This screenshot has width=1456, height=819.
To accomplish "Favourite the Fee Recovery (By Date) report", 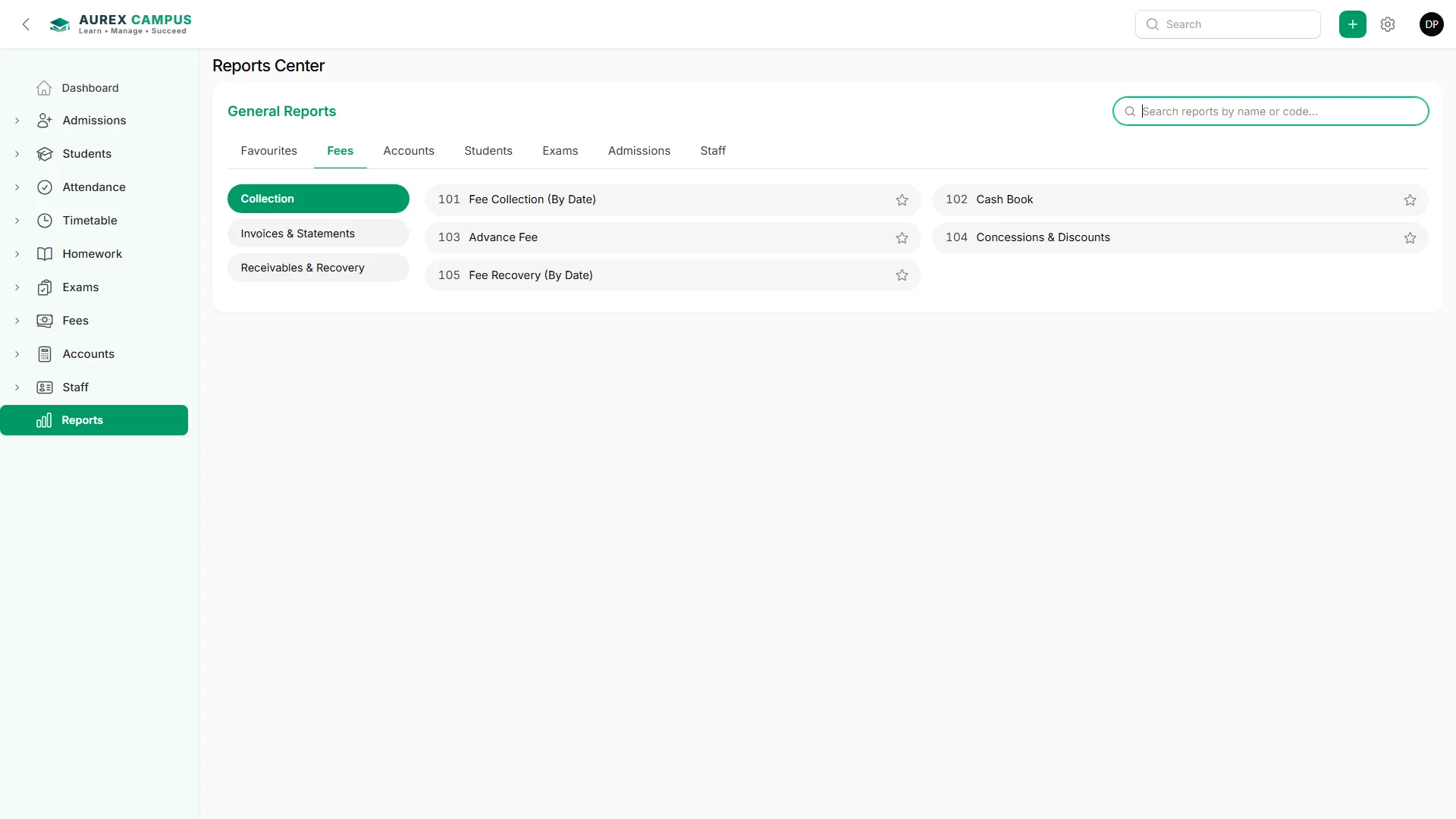I will (902, 275).
